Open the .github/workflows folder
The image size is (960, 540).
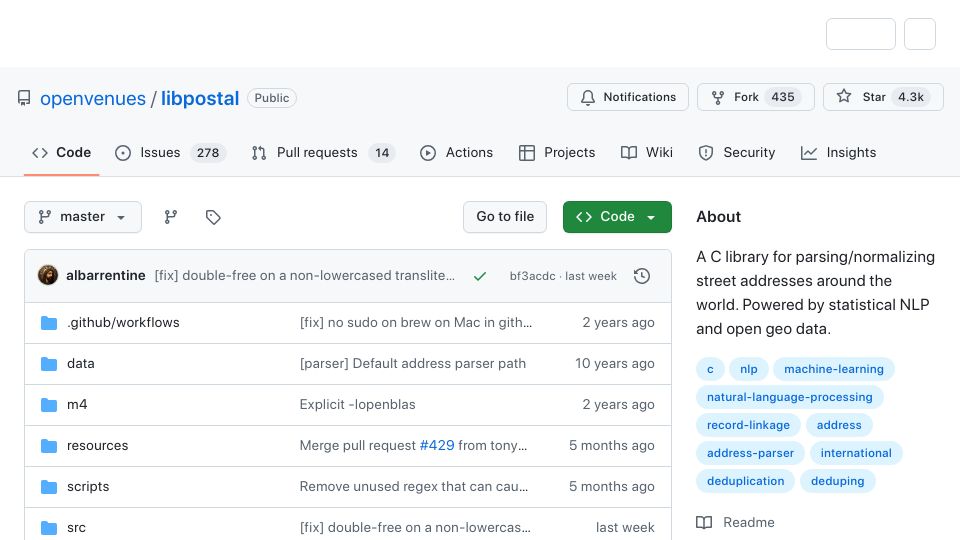click(123, 323)
